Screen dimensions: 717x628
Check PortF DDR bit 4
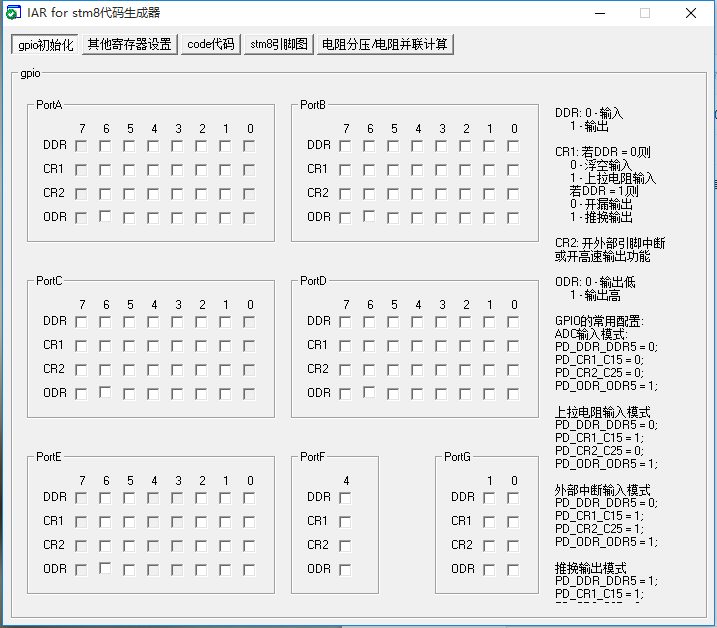(345, 498)
